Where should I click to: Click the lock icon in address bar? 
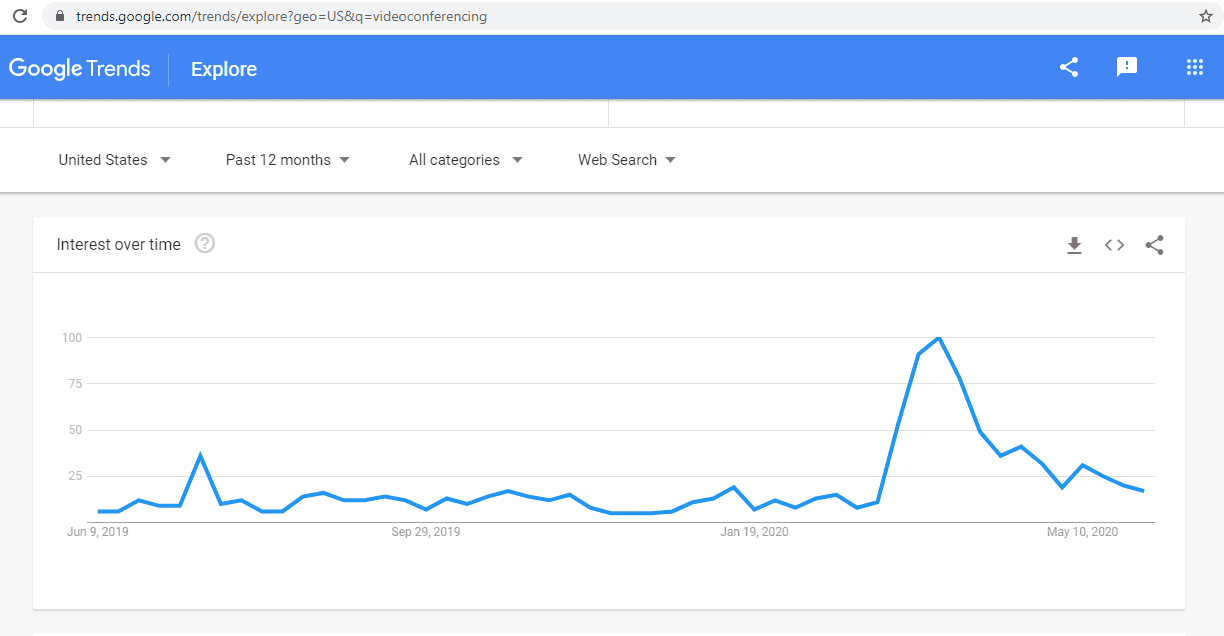(60, 16)
